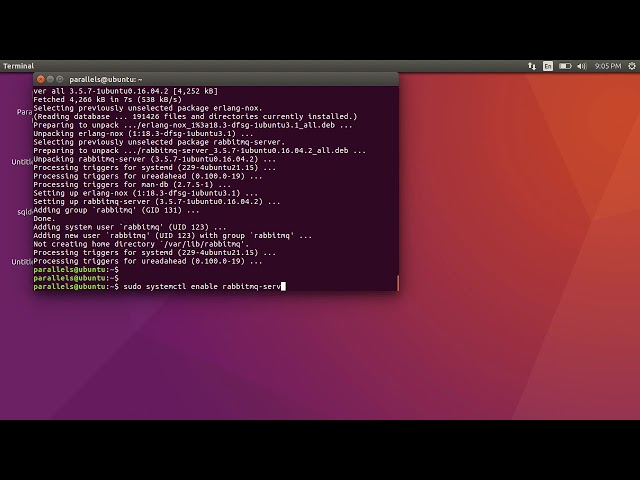Click the line 'Processing triggers for man-db'
Image resolution: width=640 pixels, height=480 pixels.
pos(132,184)
